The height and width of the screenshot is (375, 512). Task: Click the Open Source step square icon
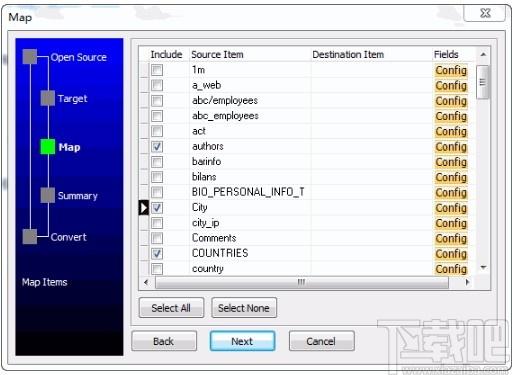(x=30, y=56)
